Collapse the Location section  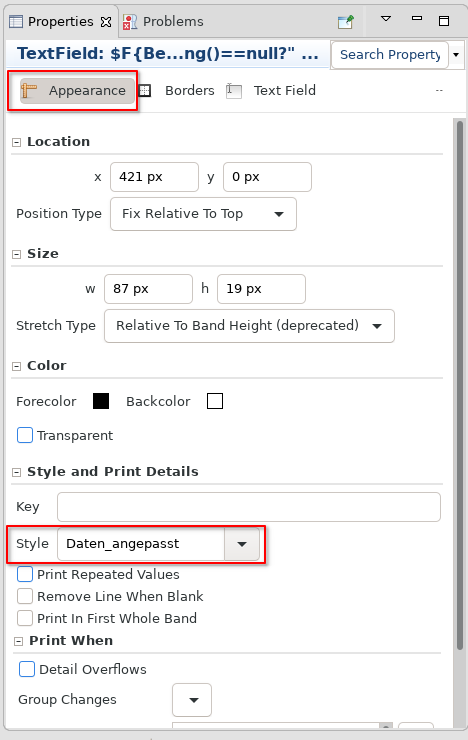17,142
